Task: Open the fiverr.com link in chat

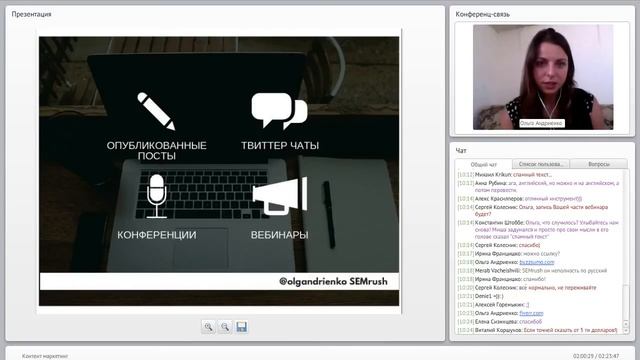Action: pyautogui.click(x=531, y=313)
